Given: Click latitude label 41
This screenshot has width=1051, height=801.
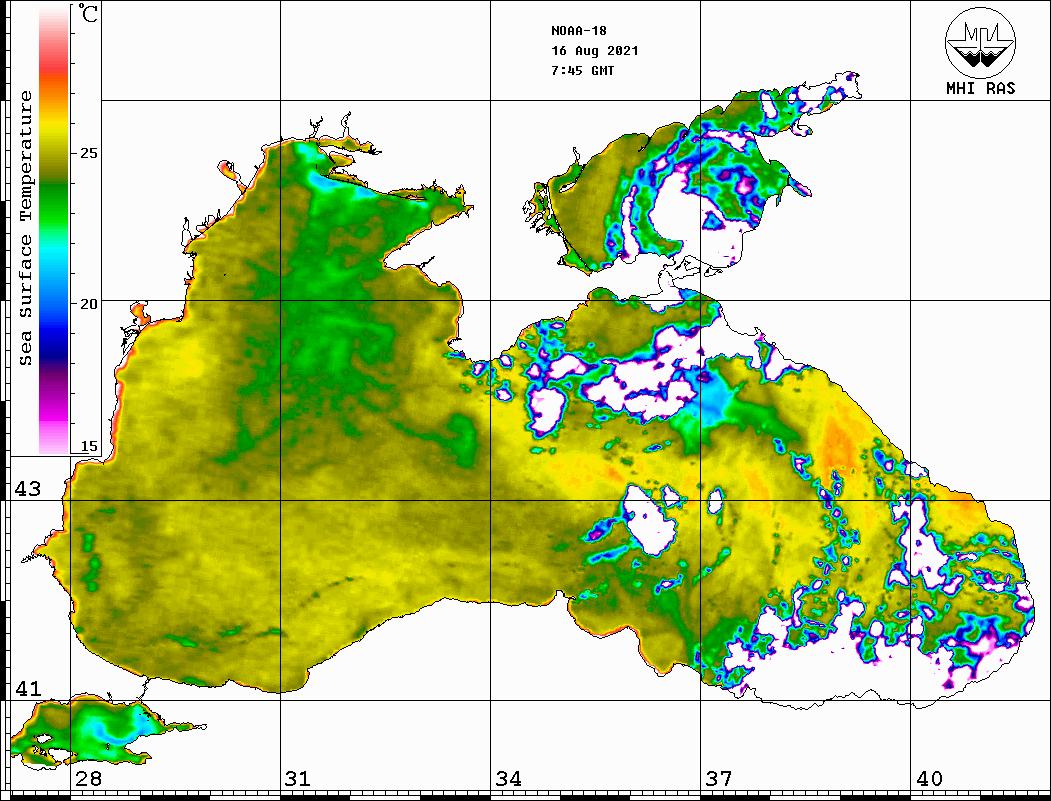Looking at the screenshot, I should pos(27,689).
